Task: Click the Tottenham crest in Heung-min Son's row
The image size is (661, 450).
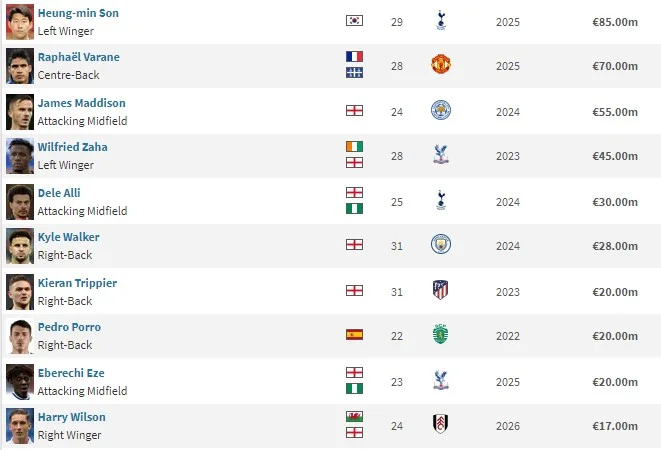Action: [x=441, y=20]
